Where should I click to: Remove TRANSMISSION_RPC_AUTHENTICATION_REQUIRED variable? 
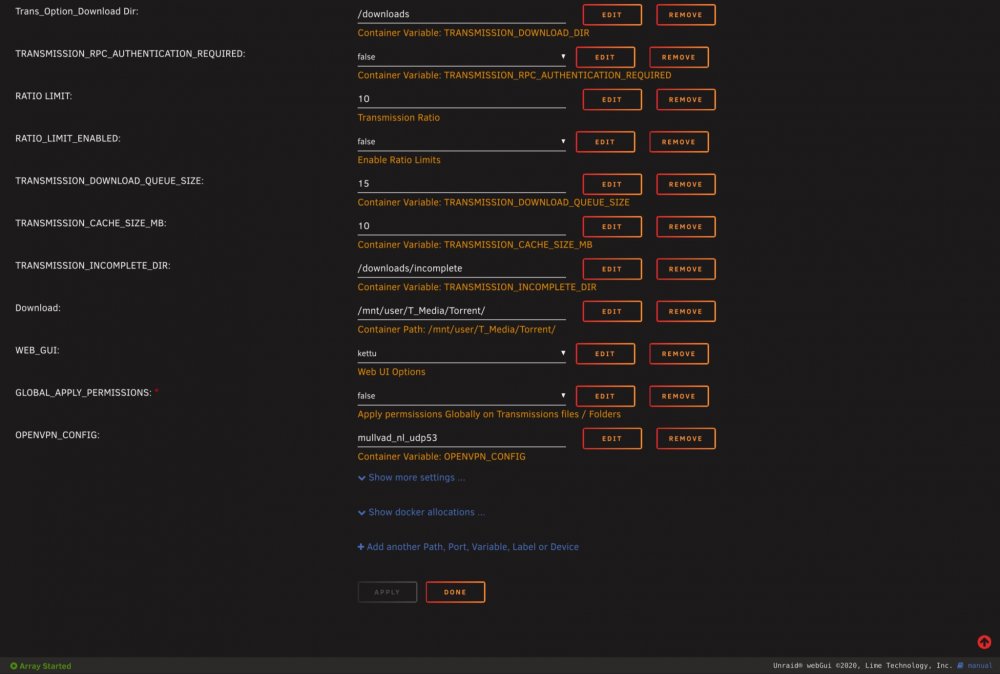[x=679, y=57]
